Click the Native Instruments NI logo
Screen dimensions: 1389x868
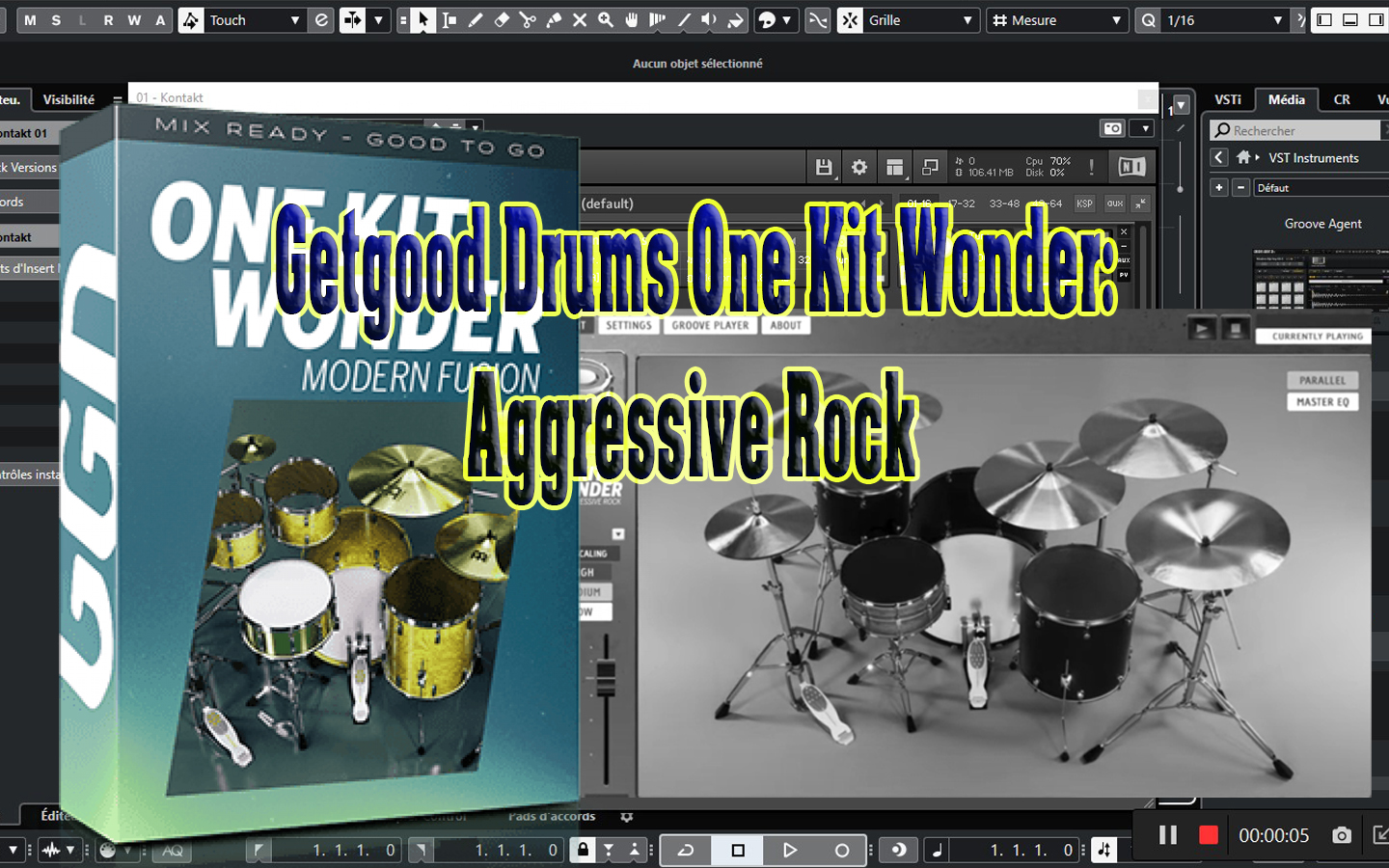(1131, 167)
